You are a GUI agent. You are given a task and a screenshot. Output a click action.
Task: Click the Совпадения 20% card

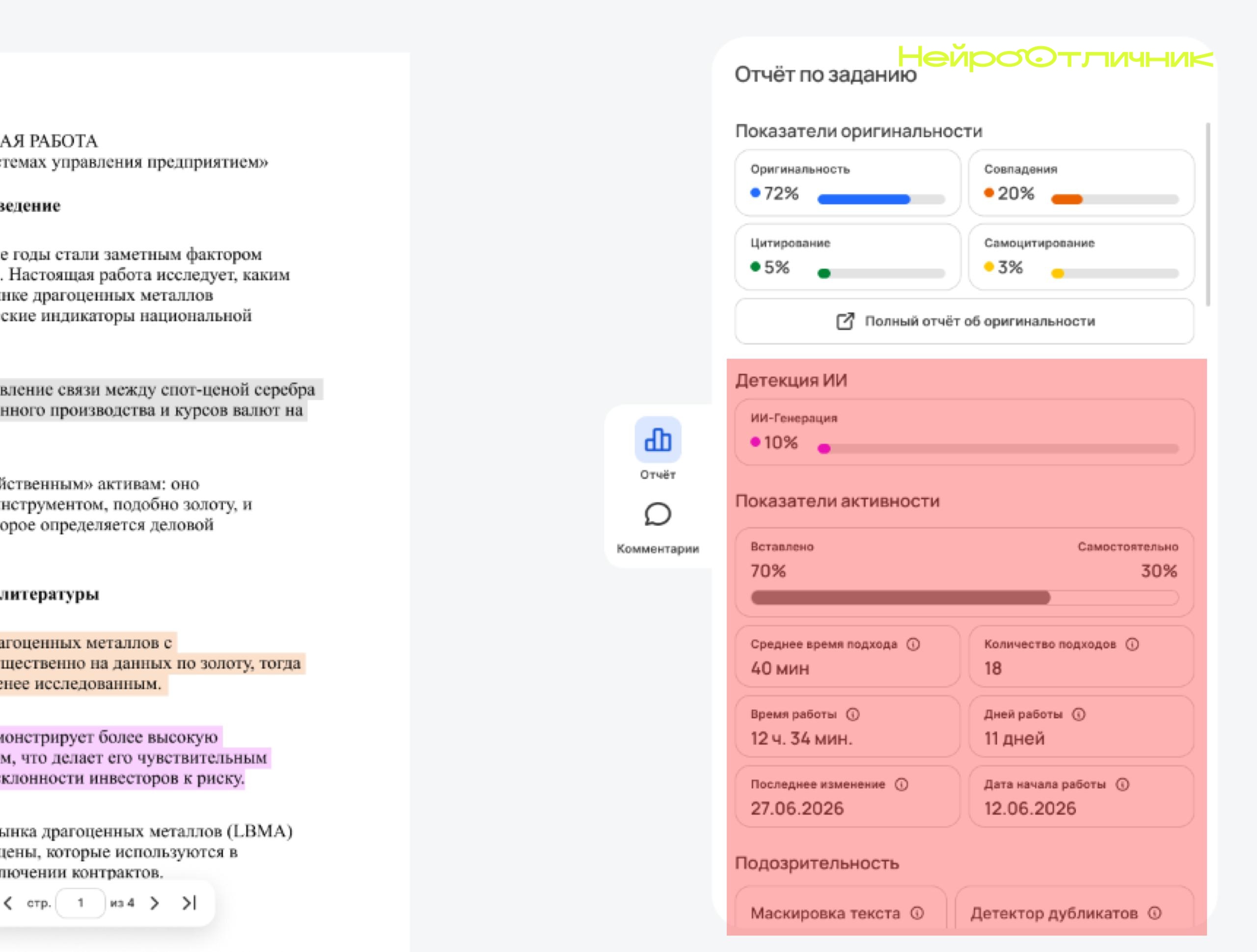pos(1081,183)
